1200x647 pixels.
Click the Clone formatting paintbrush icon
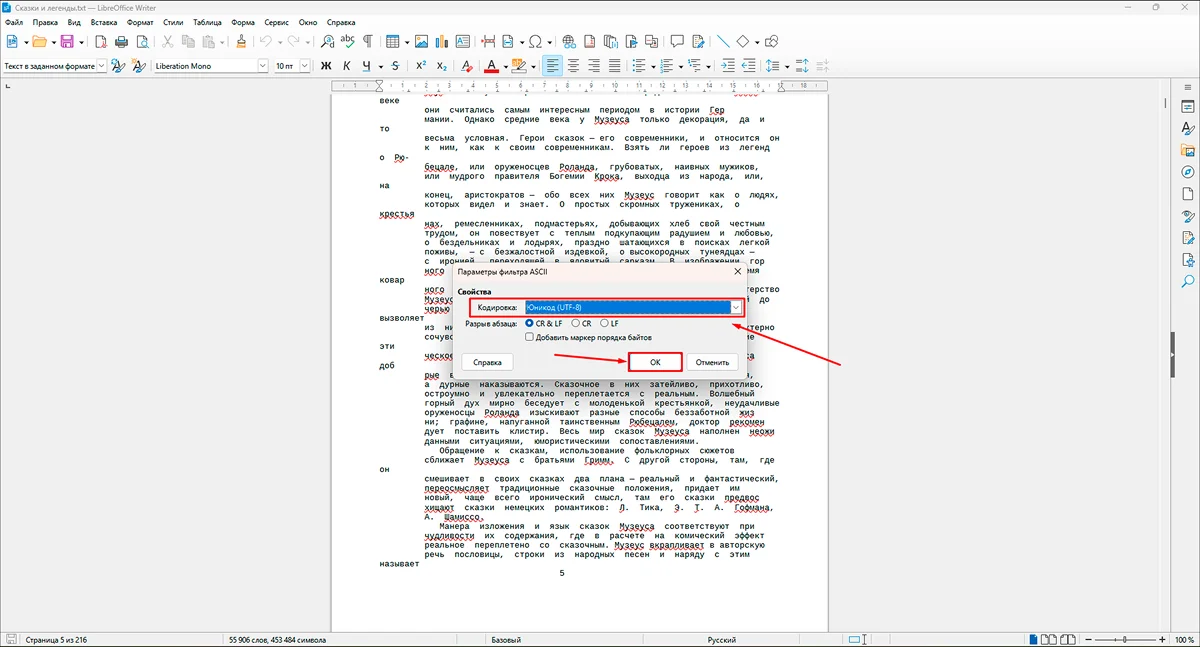pyautogui.click(x=241, y=42)
